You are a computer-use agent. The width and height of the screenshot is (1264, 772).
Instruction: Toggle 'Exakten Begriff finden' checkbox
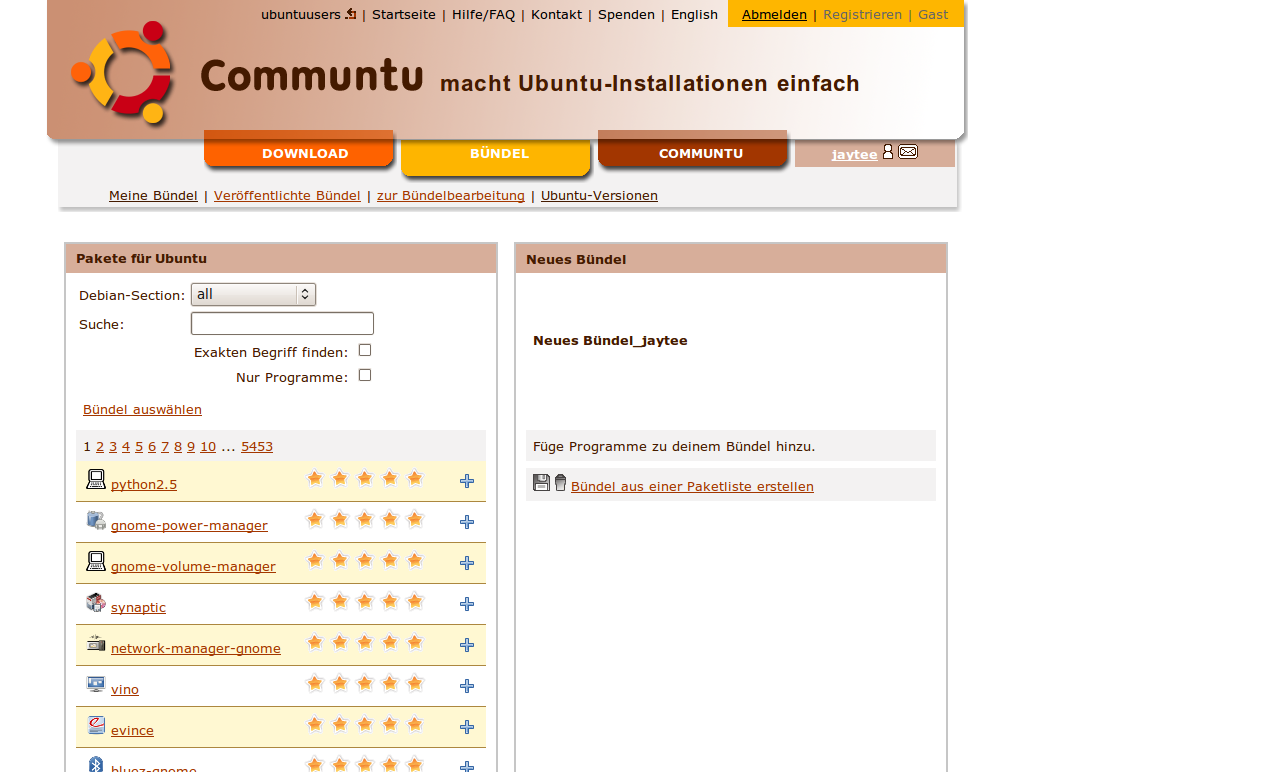click(365, 350)
